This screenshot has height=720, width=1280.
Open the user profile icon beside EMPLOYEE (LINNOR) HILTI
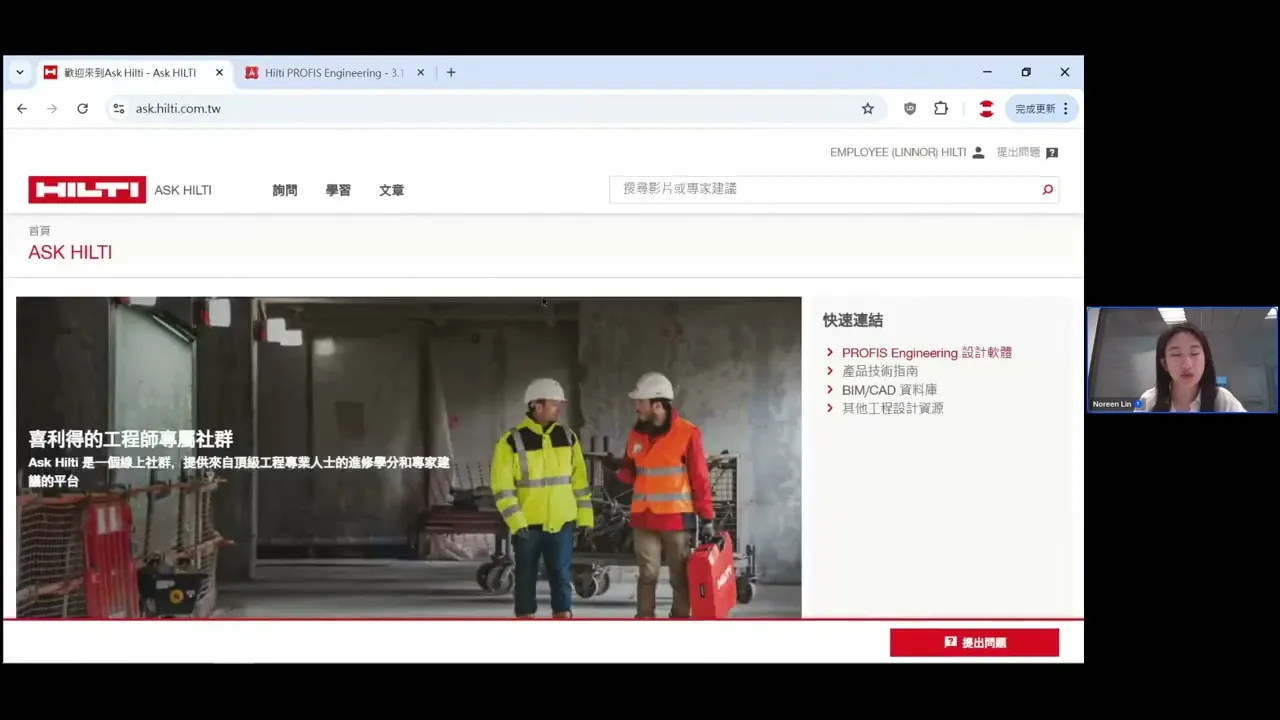pos(978,152)
